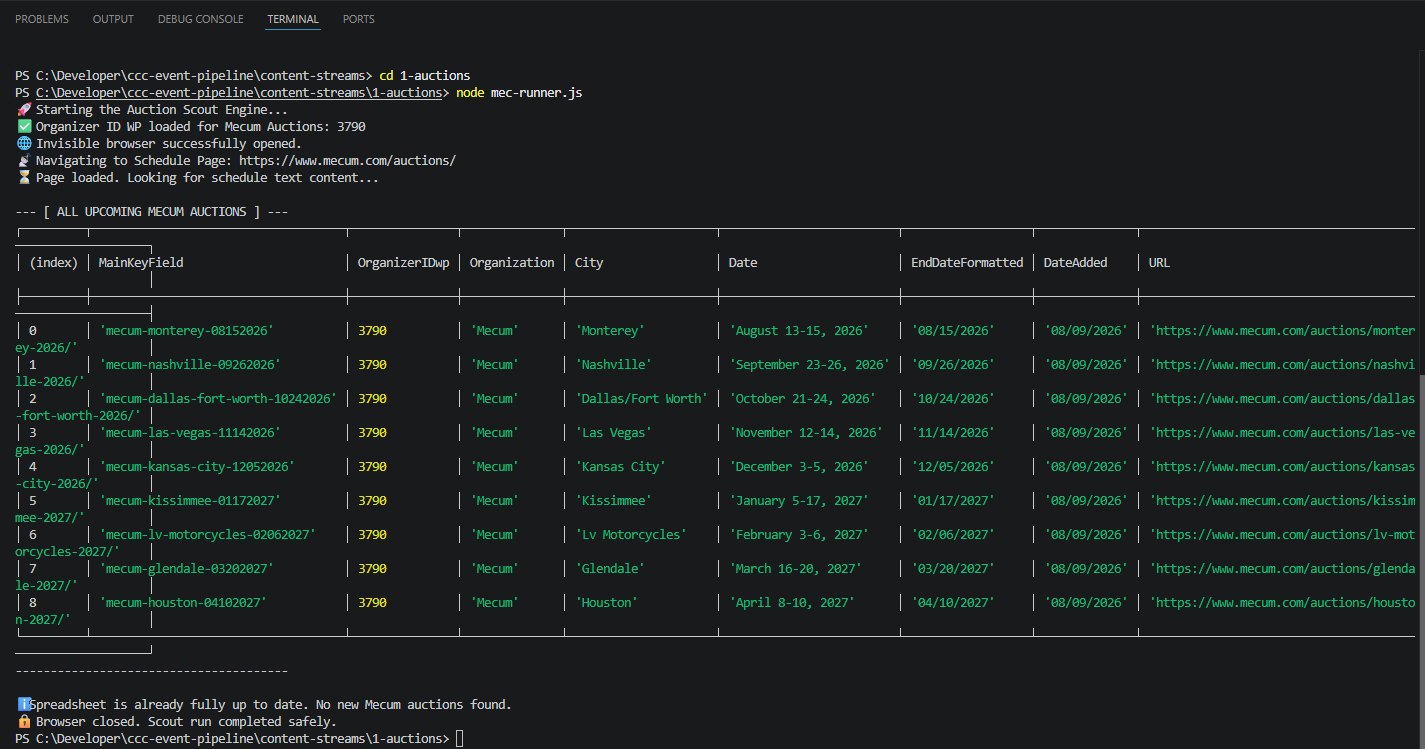Click the 'mecum-lv-motorcycles-02062027' key cell

point(208,535)
